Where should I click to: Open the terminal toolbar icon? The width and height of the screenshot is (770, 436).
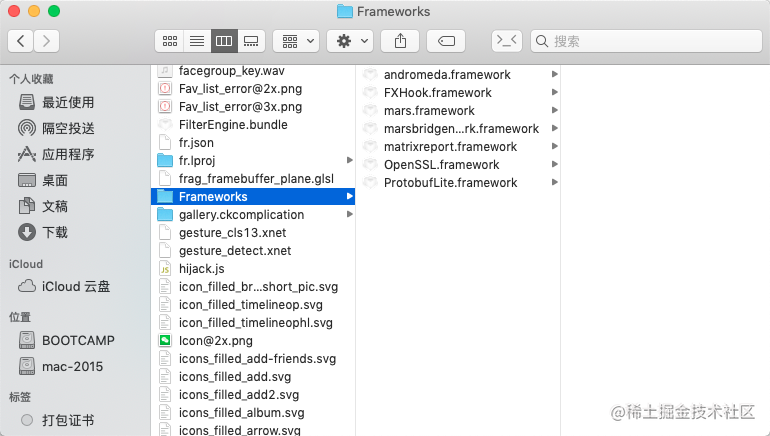click(x=506, y=40)
